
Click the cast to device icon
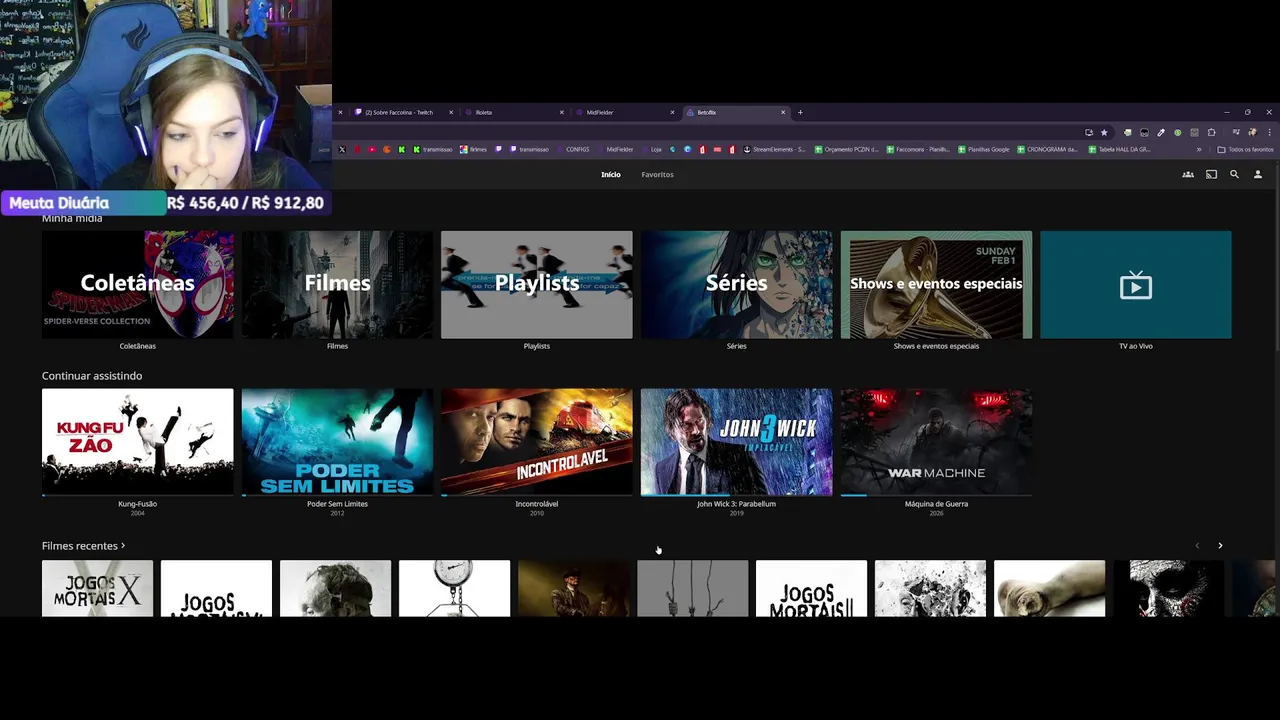tap(1211, 174)
